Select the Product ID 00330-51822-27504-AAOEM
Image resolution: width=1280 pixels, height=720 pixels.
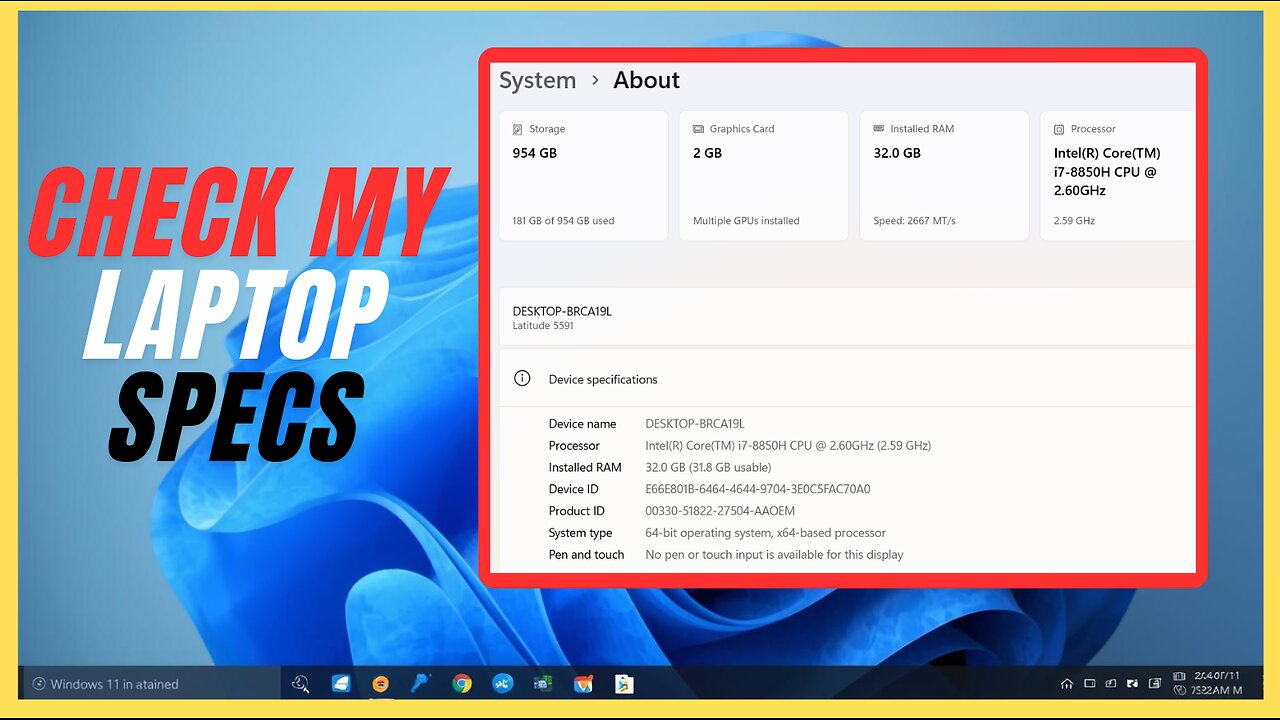[x=720, y=512]
